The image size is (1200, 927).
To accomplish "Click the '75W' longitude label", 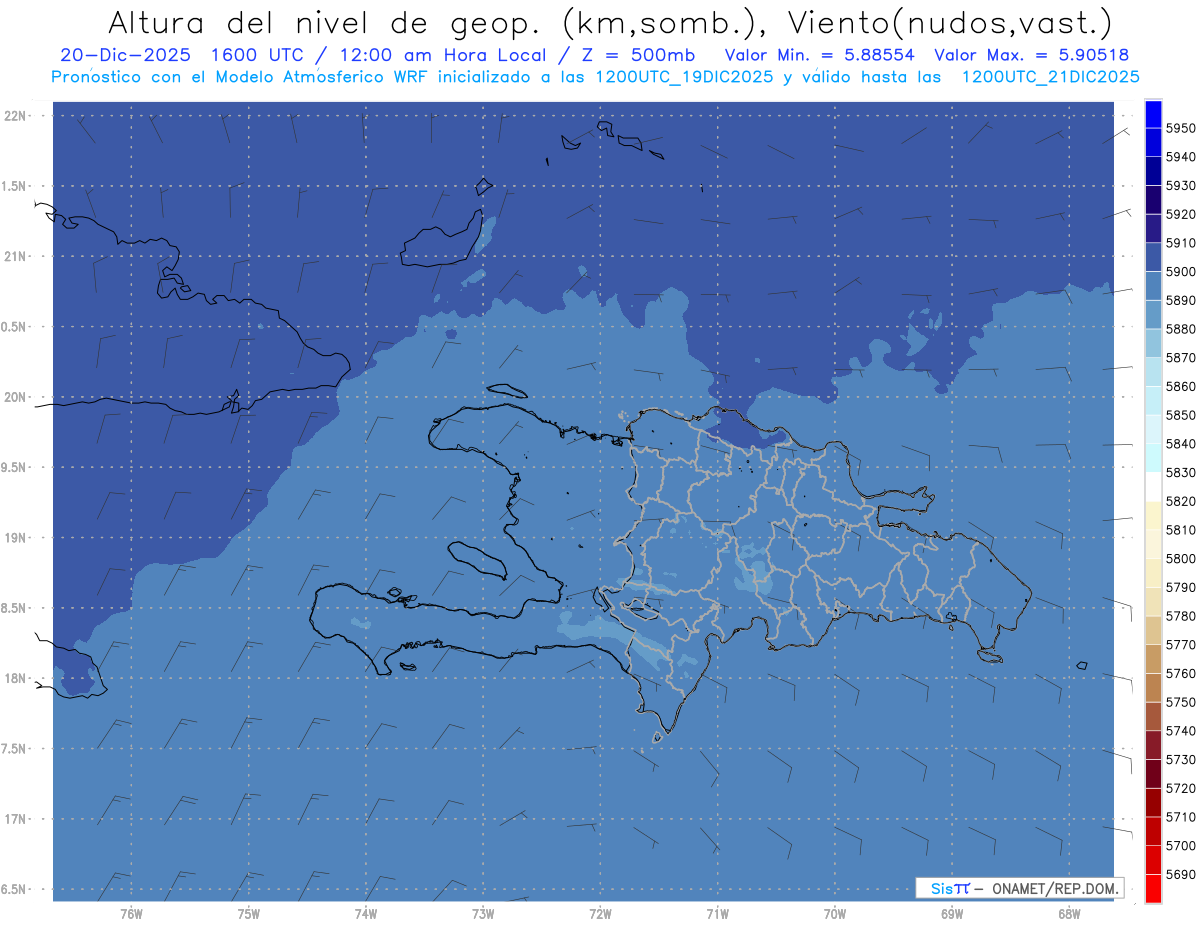I will click(x=248, y=913).
